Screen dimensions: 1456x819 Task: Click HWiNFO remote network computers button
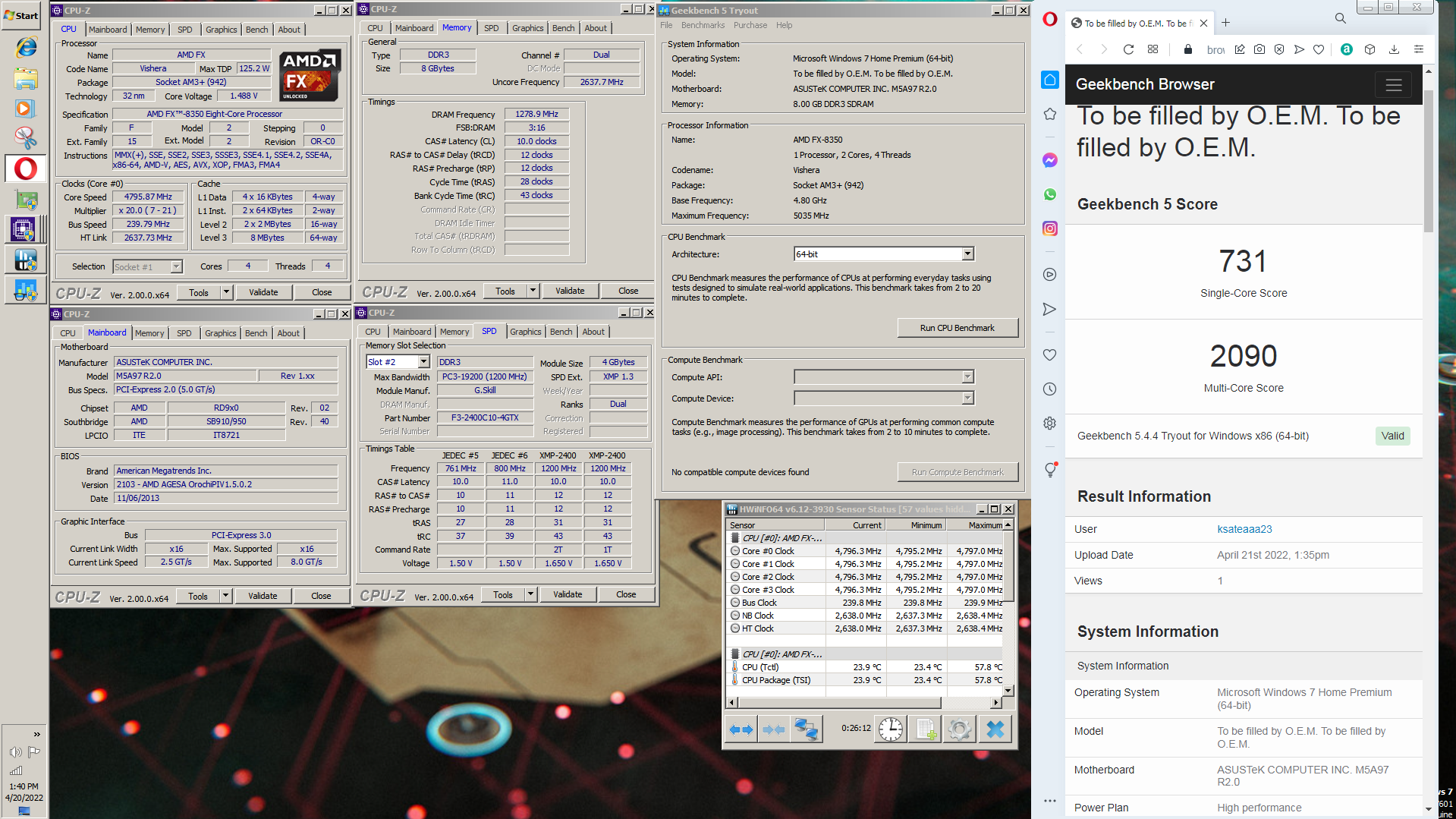806,730
